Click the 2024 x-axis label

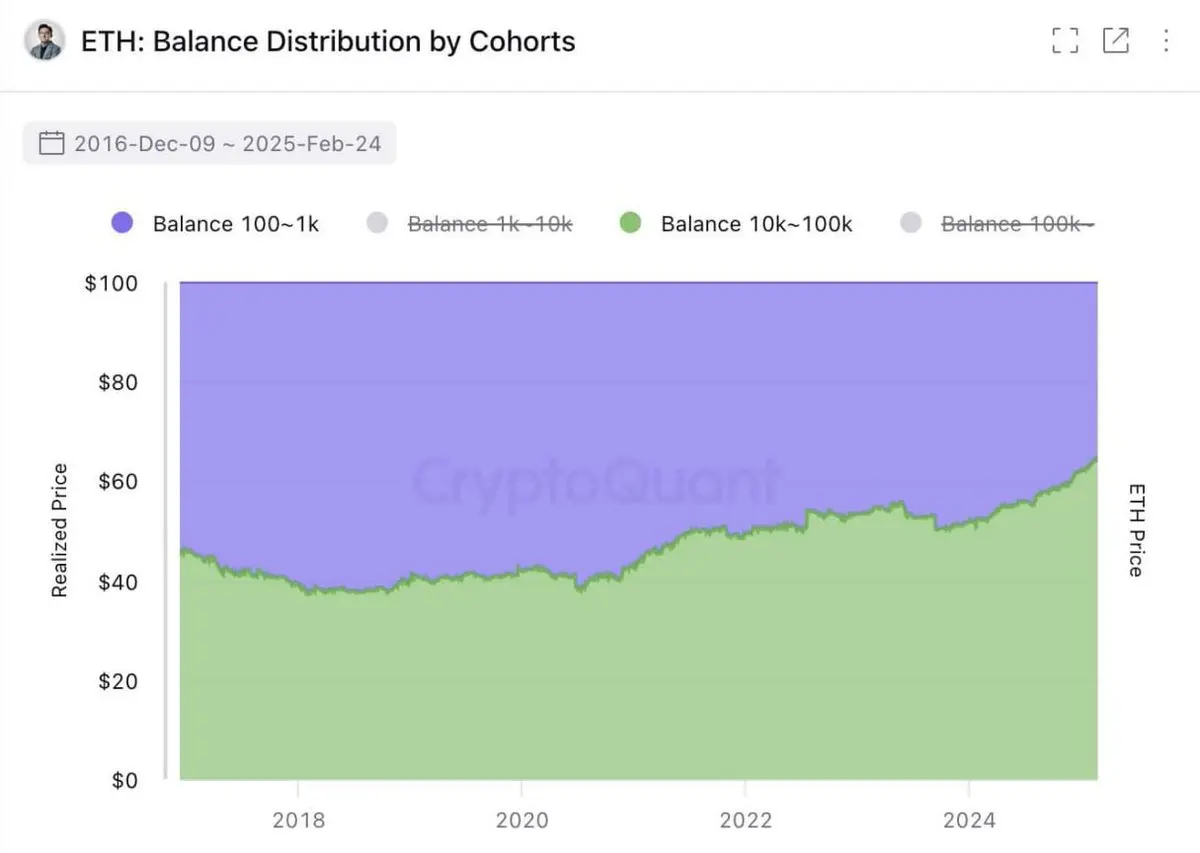pyautogui.click(x=969, y=820)
